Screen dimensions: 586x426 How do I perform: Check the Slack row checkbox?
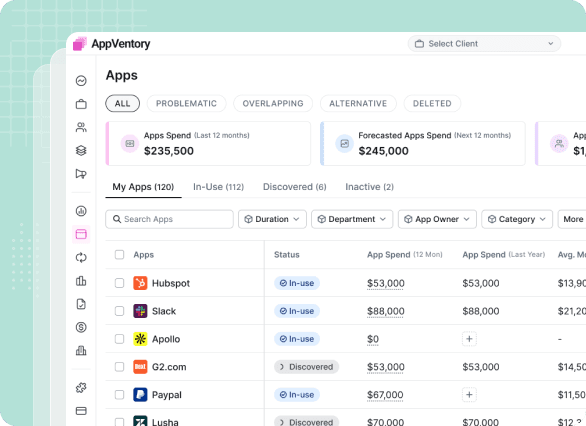coord(119,311)
